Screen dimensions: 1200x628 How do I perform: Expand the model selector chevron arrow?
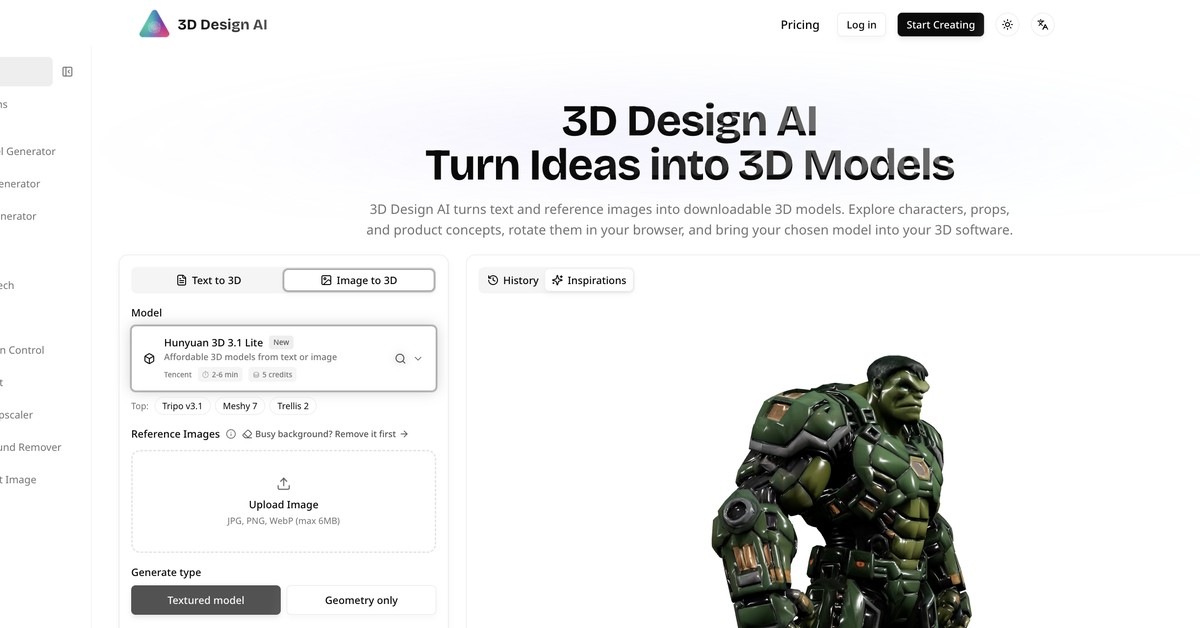[418, 358]
